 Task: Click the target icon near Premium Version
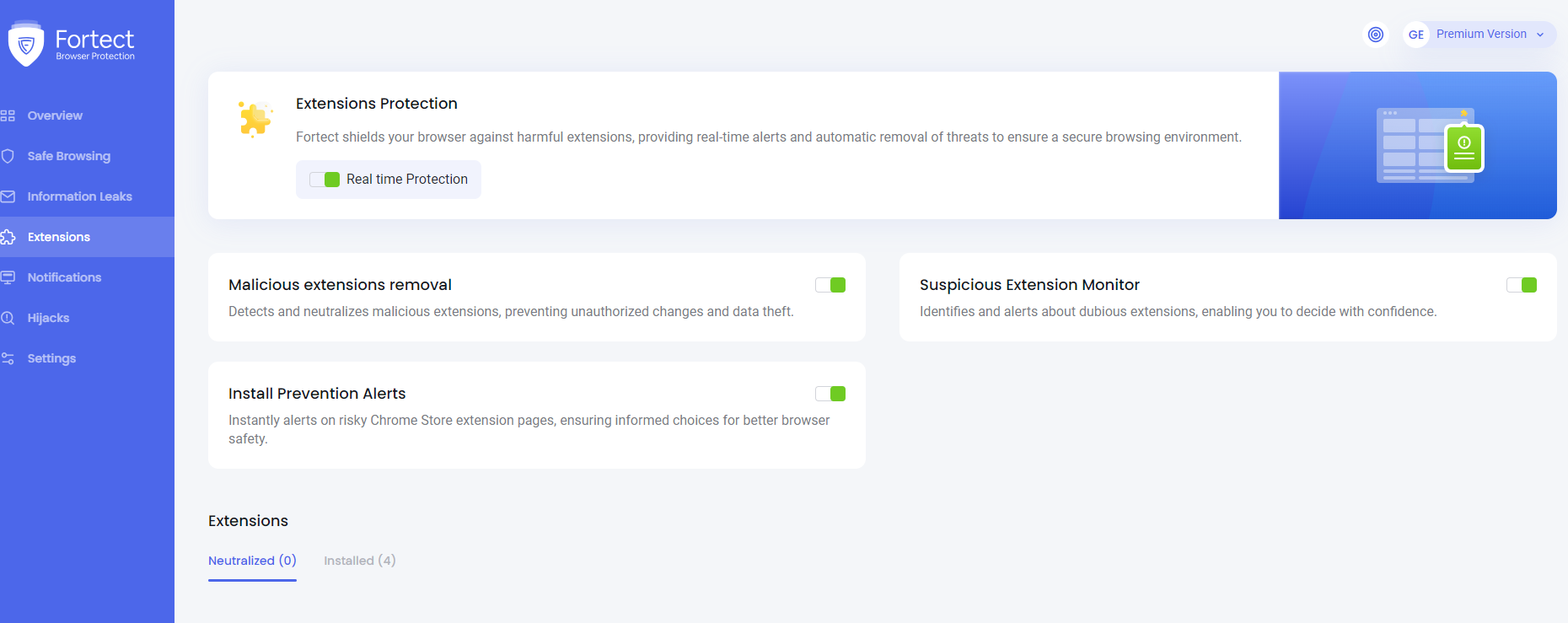pos(1376,35)
